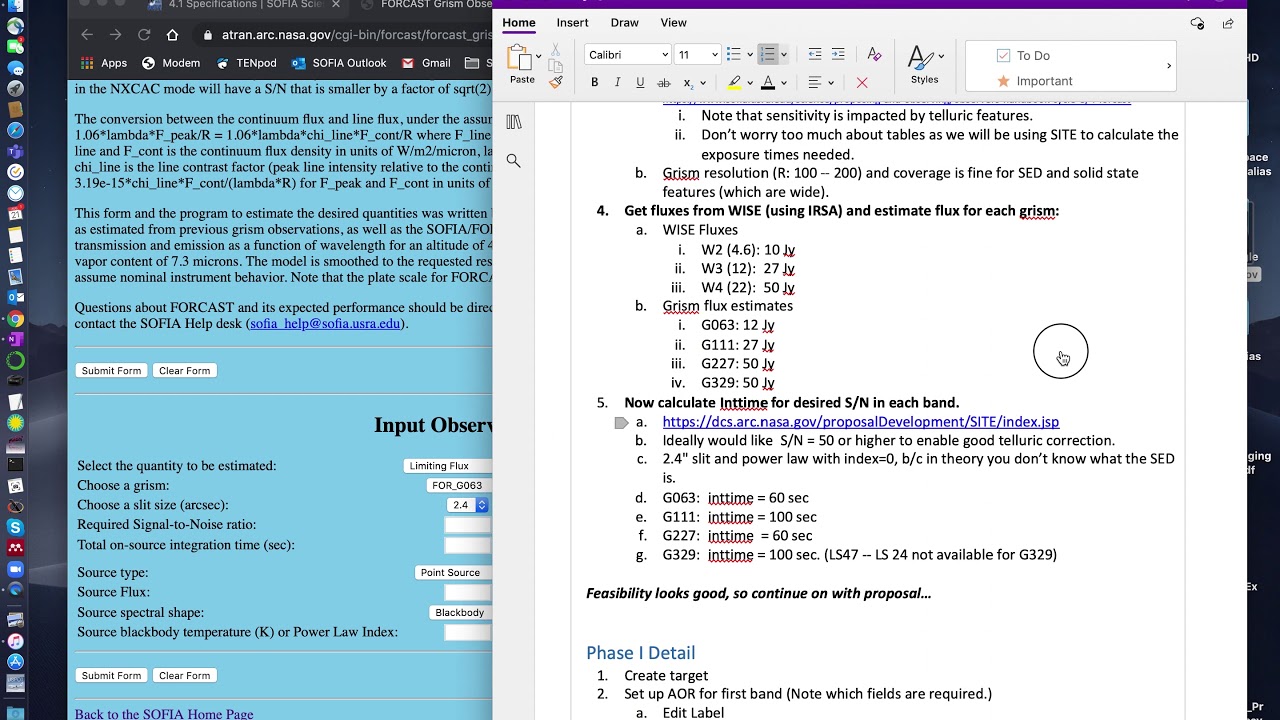This screenshot has width=1280, height=720.
Task: Show the notebook navigation pane
Action: click(514, 122)
